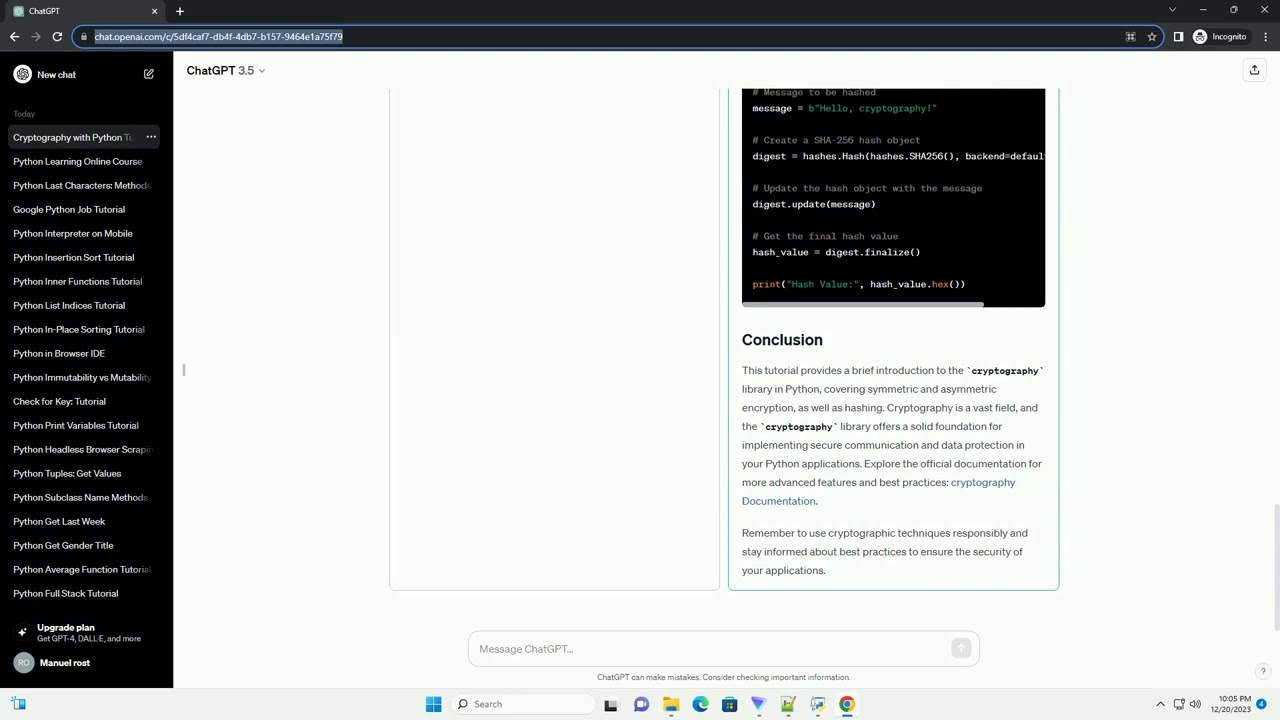Viewport: 1280px width, 720px height.
Task: Click the volume tray icon
Action: coord(1195,704)
